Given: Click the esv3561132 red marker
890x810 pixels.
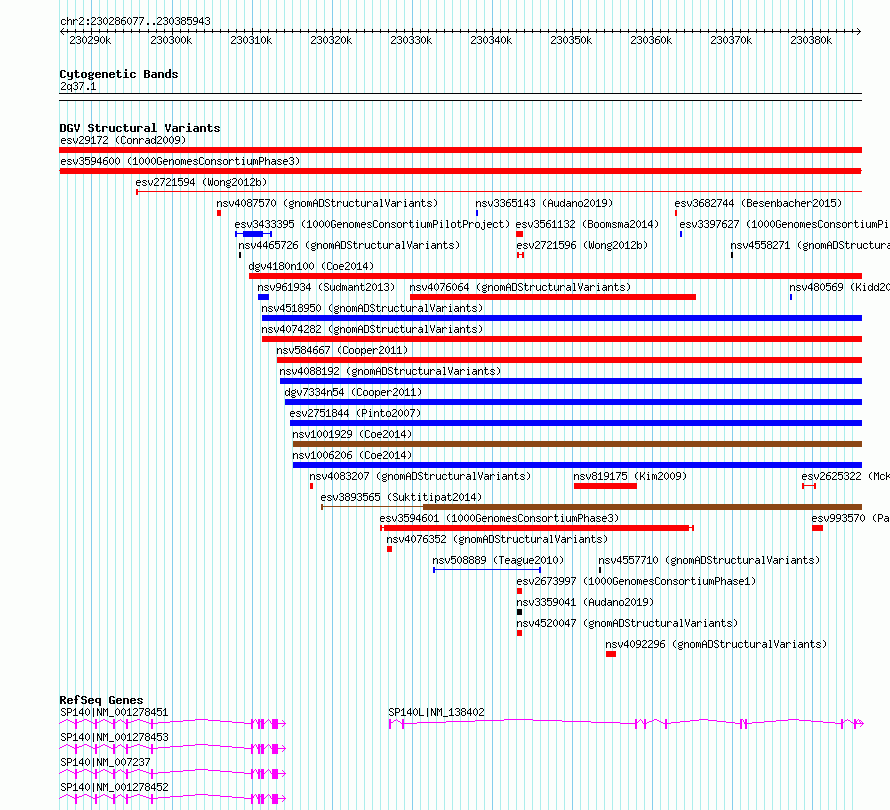Looking at the screenshot, I should click(519, 234).
